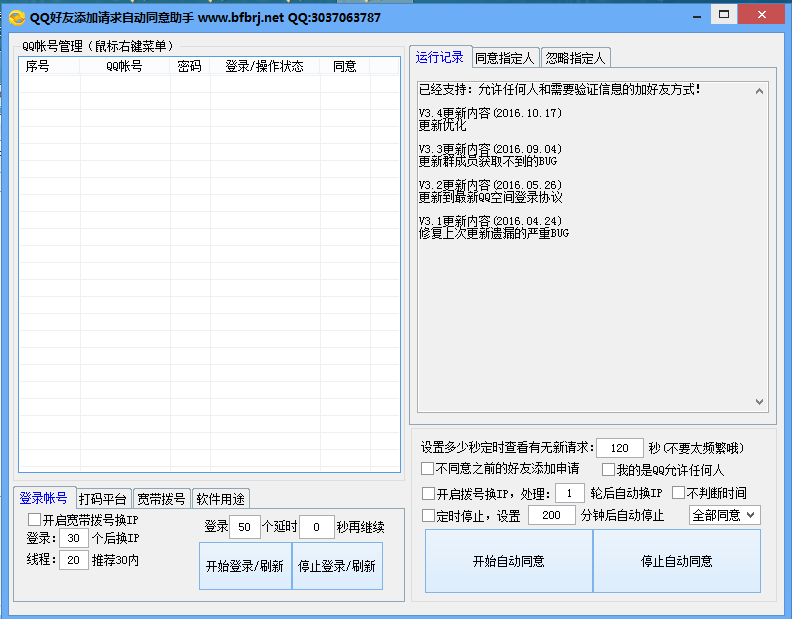
Task: Switch to the 打码平台 tab
Action: coord(103,499)
